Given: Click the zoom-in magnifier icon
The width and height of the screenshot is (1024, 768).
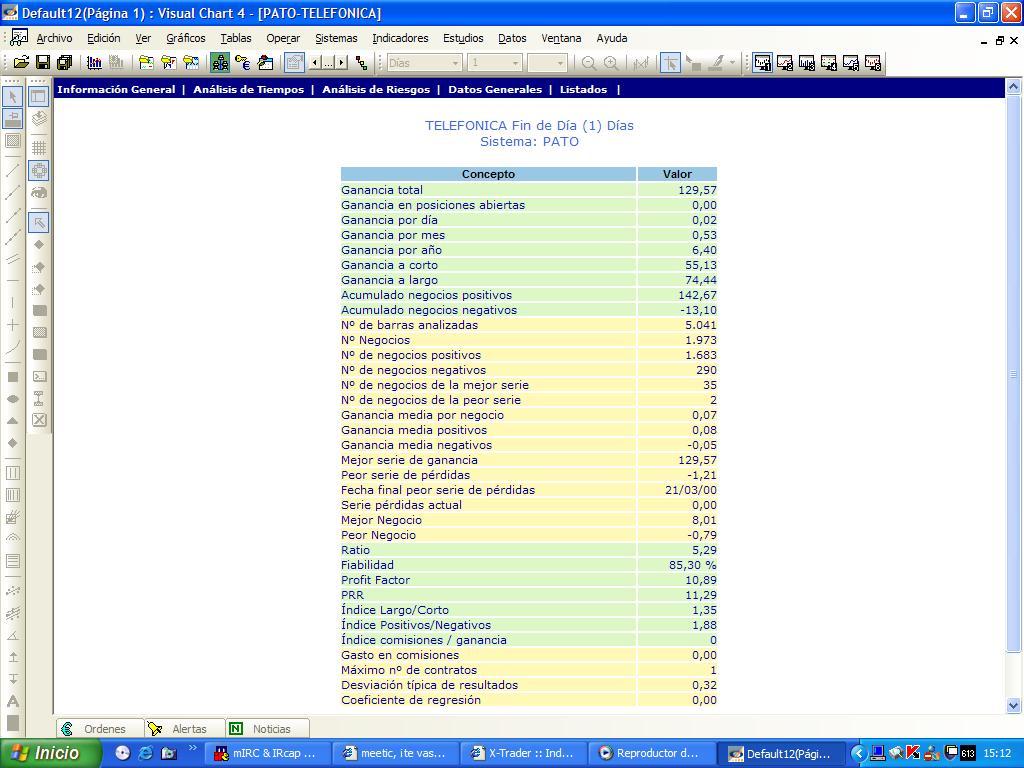Looking at the screenshot, I should [611, 63].
